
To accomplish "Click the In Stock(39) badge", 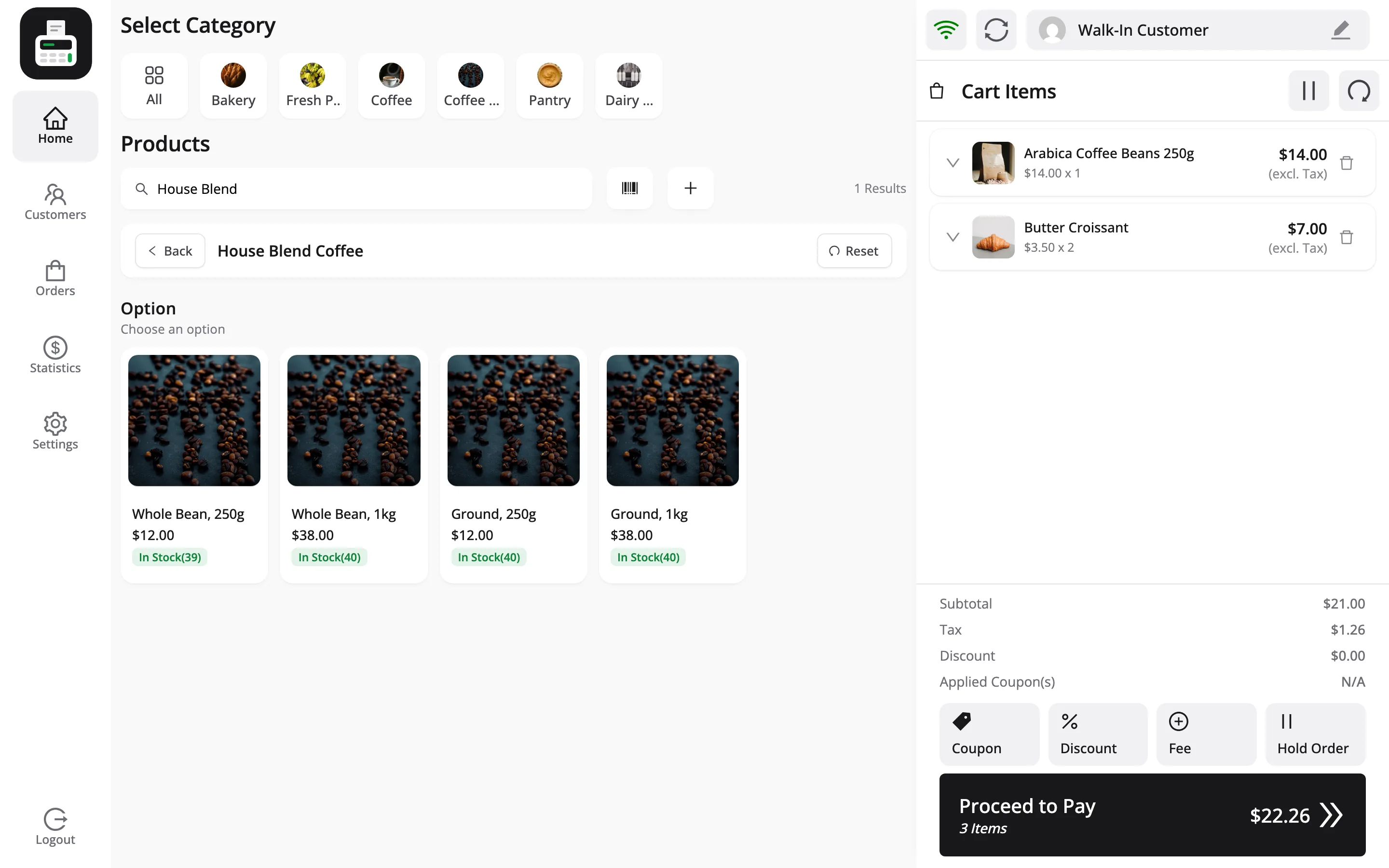I will click(x=170, y=557).
